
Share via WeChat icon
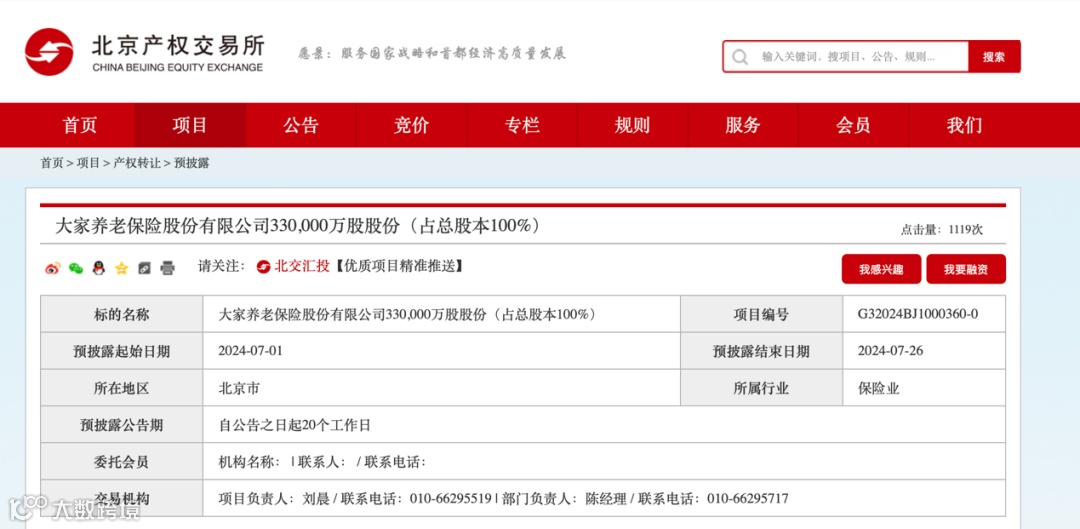(x=76, y=269)
